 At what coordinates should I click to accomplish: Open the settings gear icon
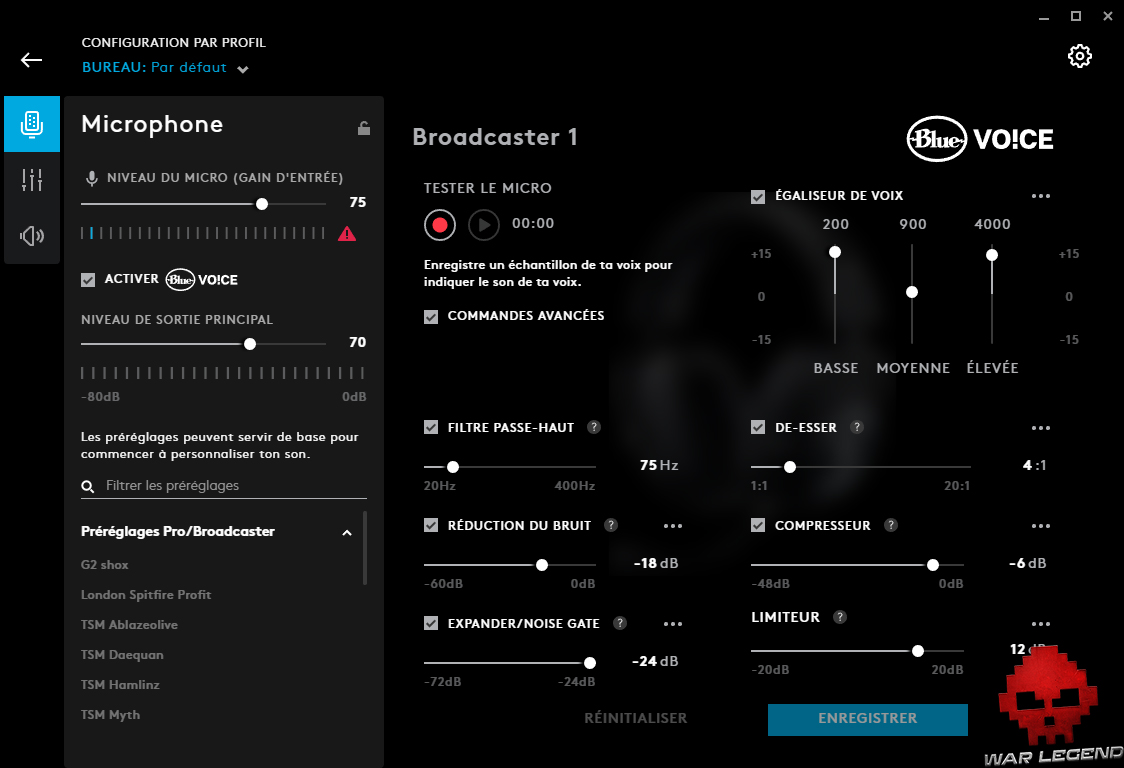coord(1080,56)
